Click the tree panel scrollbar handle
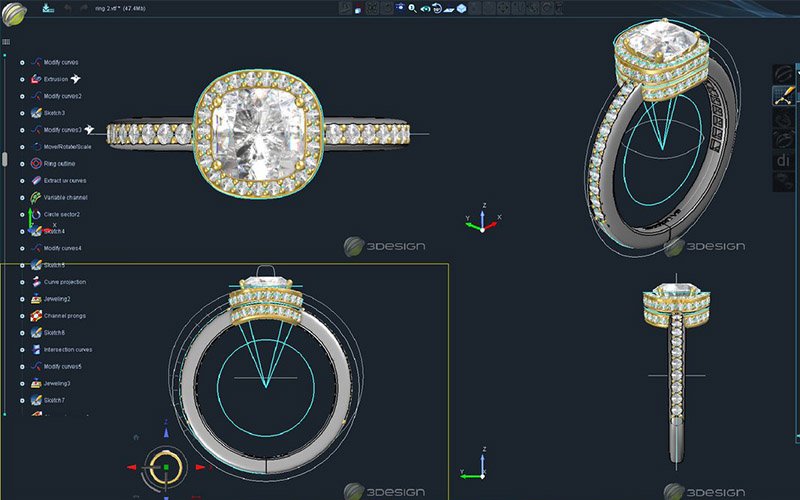This screenshot has height=500, width=800. coord(4,158)
